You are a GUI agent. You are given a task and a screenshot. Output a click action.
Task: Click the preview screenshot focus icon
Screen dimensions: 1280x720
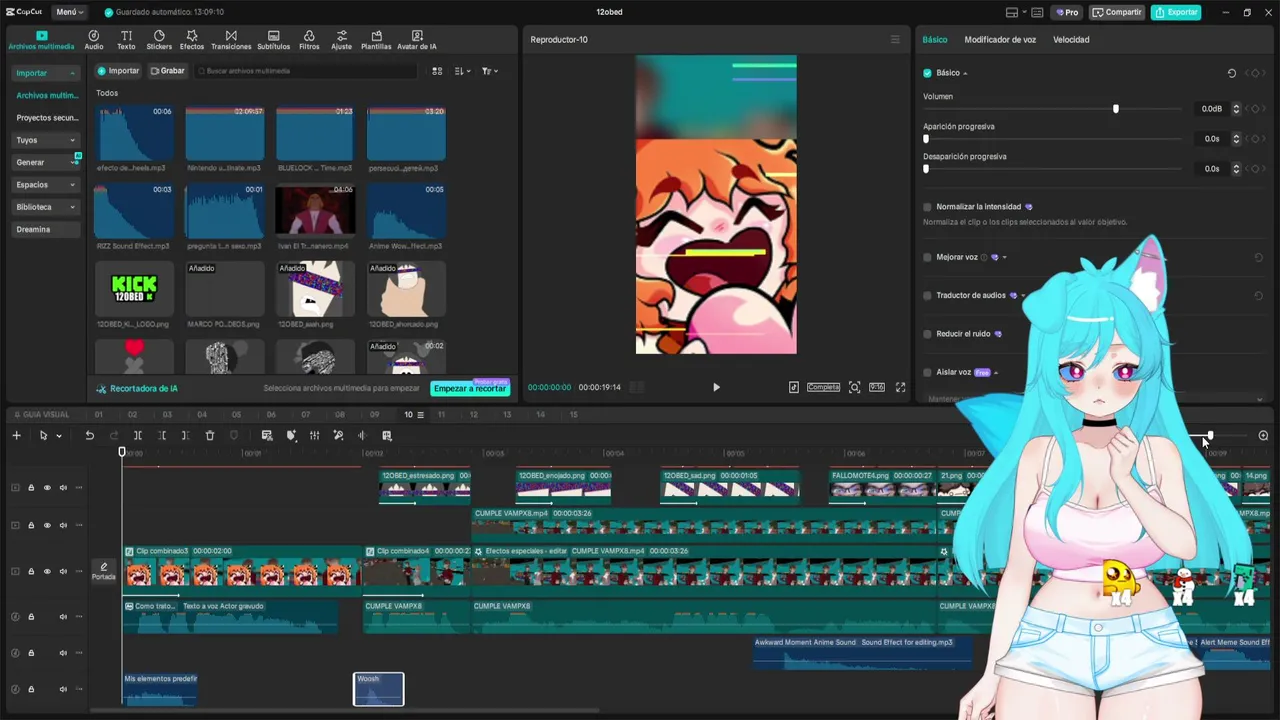[854, 387]
